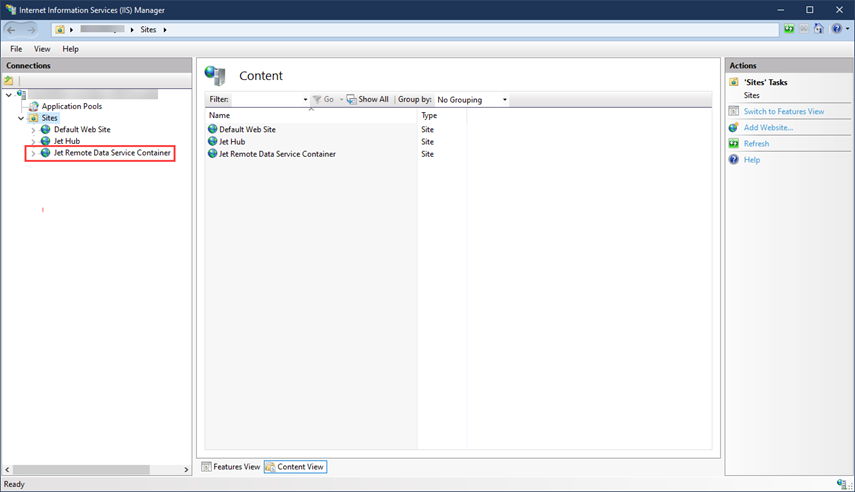Open dropdown arrow after Sites breadcrumb
Screen dimensions: 855x492
tap(165, 29)
